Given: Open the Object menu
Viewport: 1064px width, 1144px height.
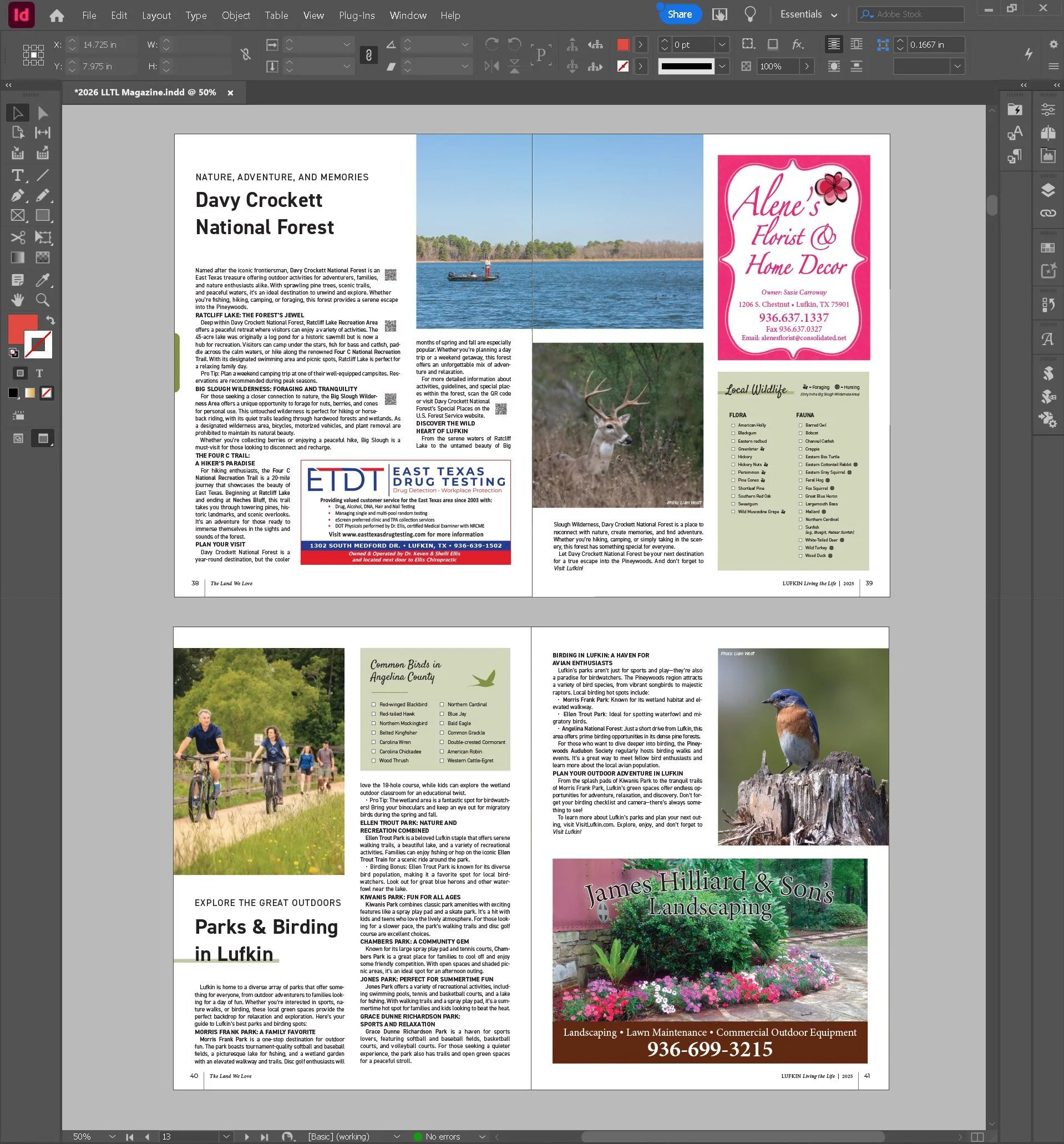Looking at the screenshot, I should pyautogui.click(x=236, y=16).
